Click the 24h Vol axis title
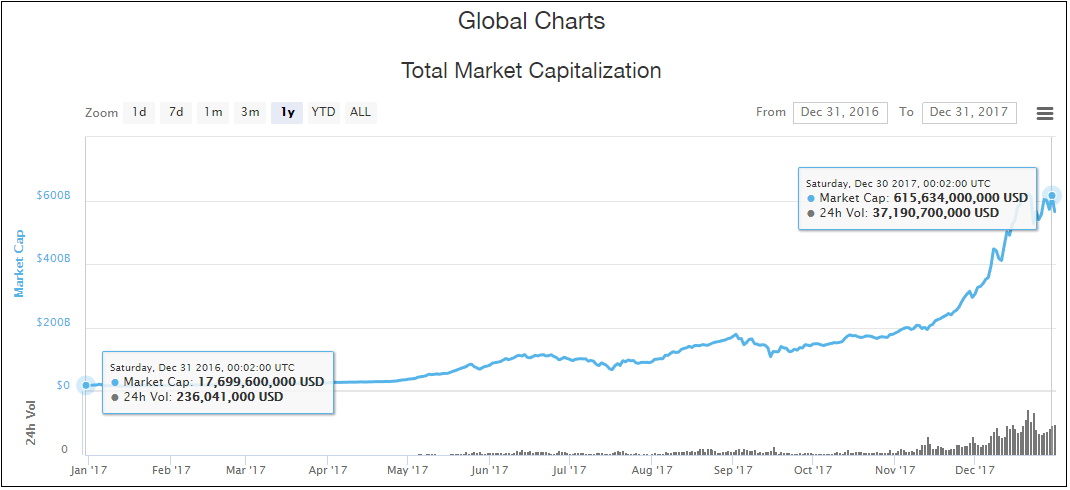The height and width of the screenshot is (490, 1070). [31, 423]
